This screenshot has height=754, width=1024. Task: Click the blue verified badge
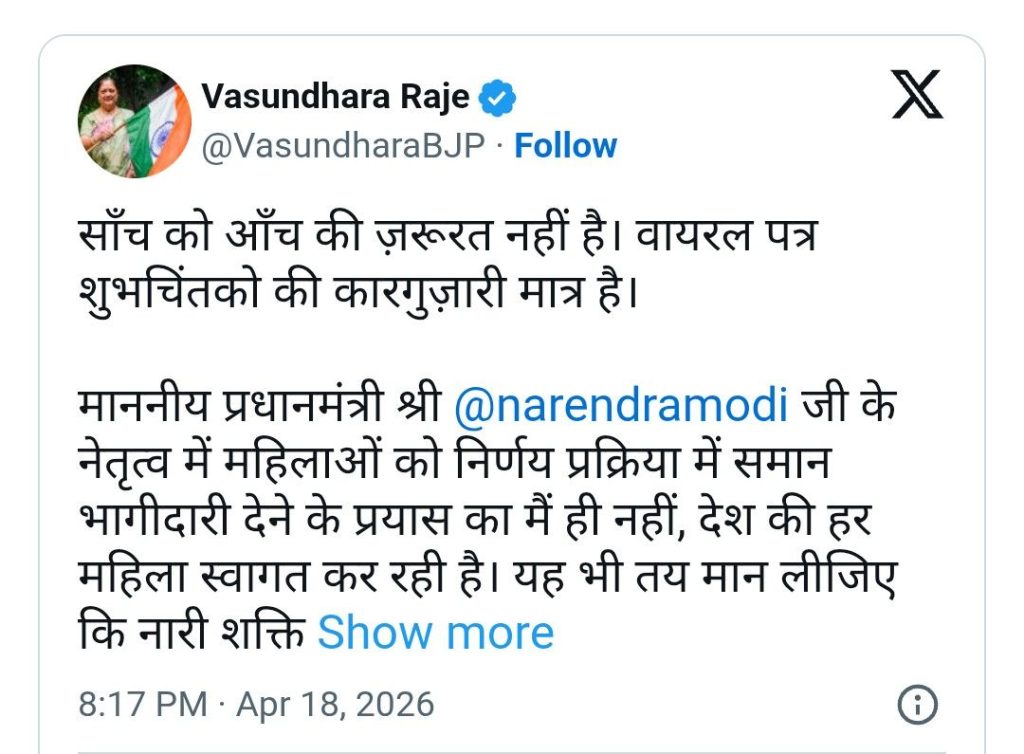[499, 97]
